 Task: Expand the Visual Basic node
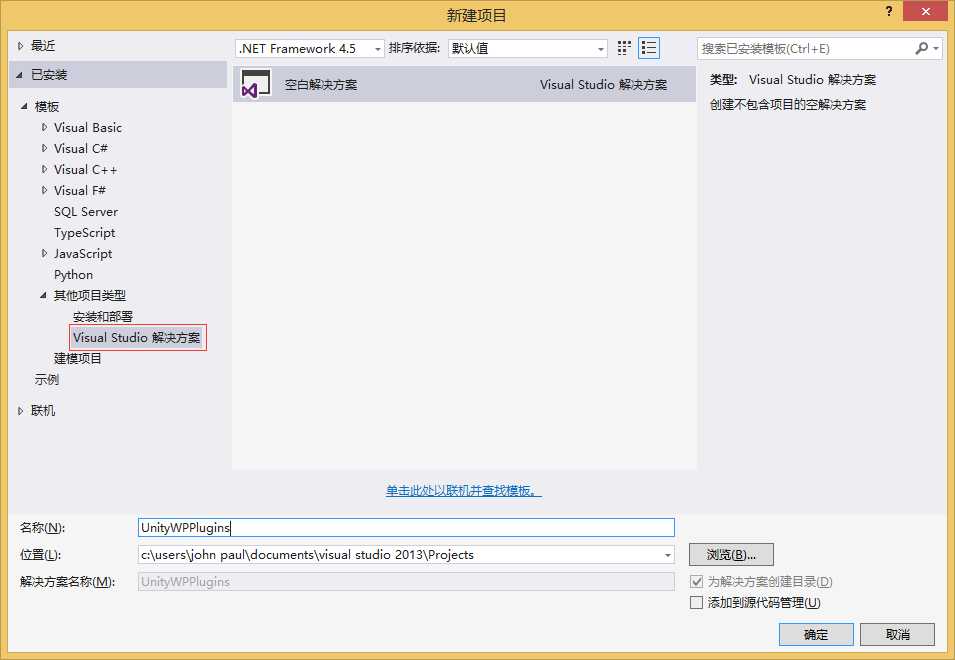coord(44,127)
